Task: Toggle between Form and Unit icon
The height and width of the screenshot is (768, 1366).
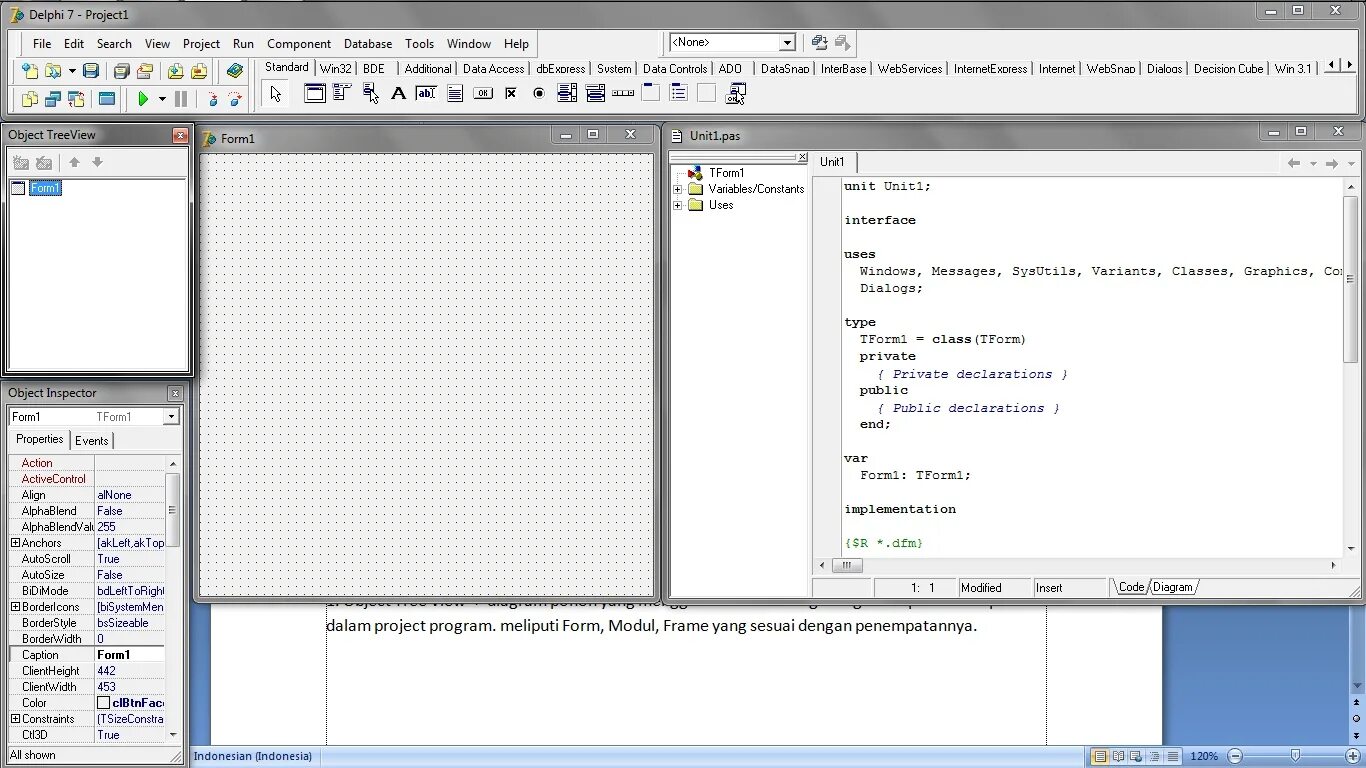Action: [x=76, y=99]
